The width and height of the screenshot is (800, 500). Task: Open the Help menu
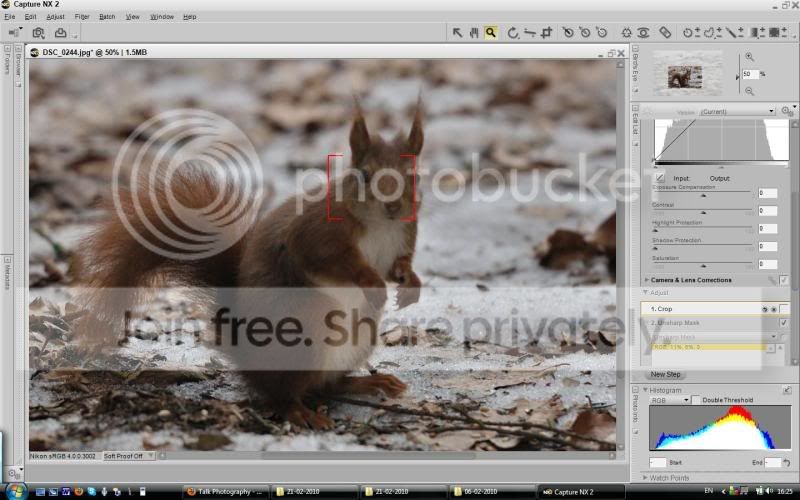(x=190, y=17)
